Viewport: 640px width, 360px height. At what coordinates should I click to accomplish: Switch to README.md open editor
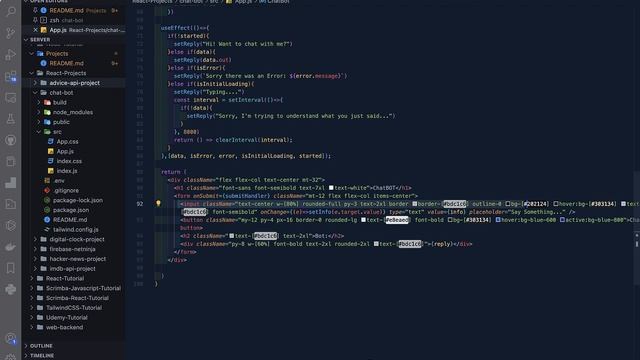(74, 10)
